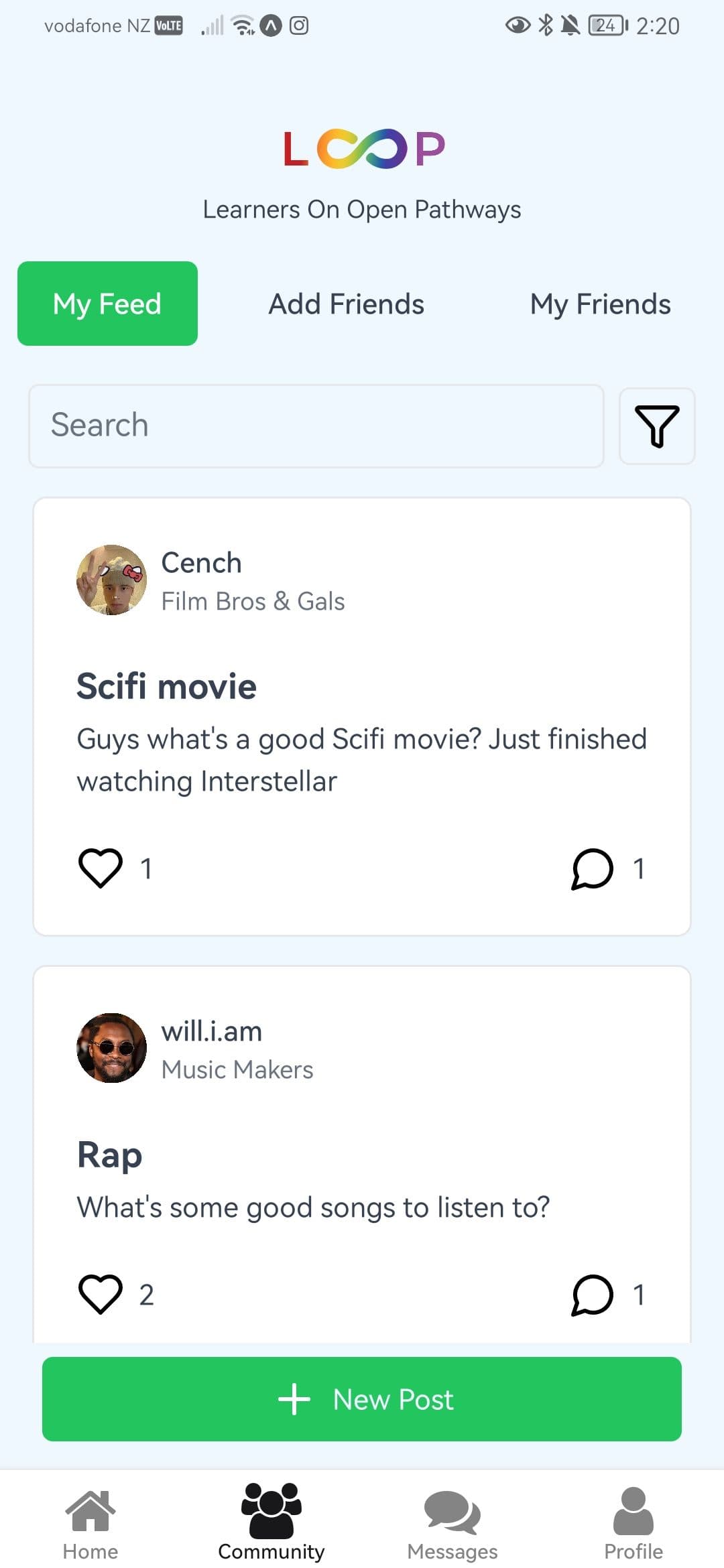Open the Music Makers group
Viewport: 724px width, 1568px height.
tap(237, 1070)
